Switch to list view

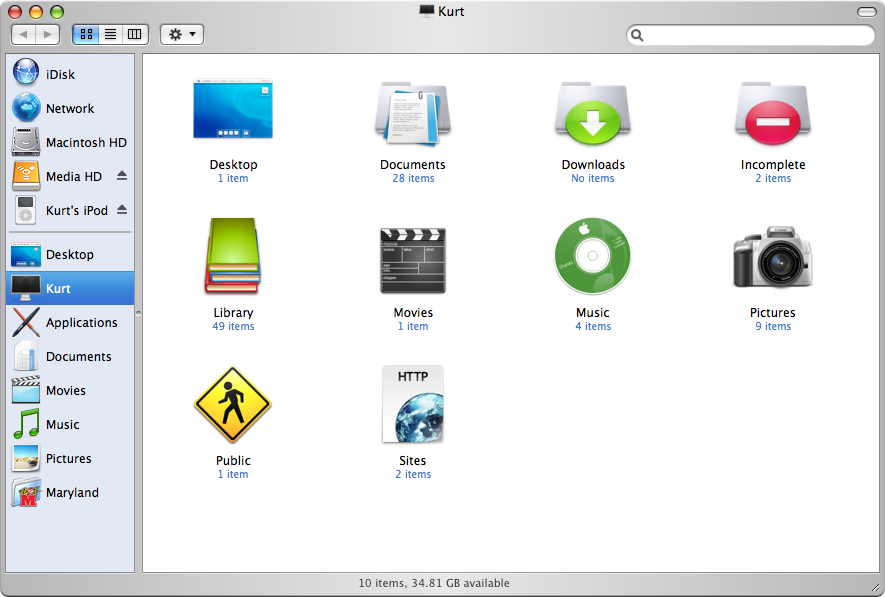[111, 34]
